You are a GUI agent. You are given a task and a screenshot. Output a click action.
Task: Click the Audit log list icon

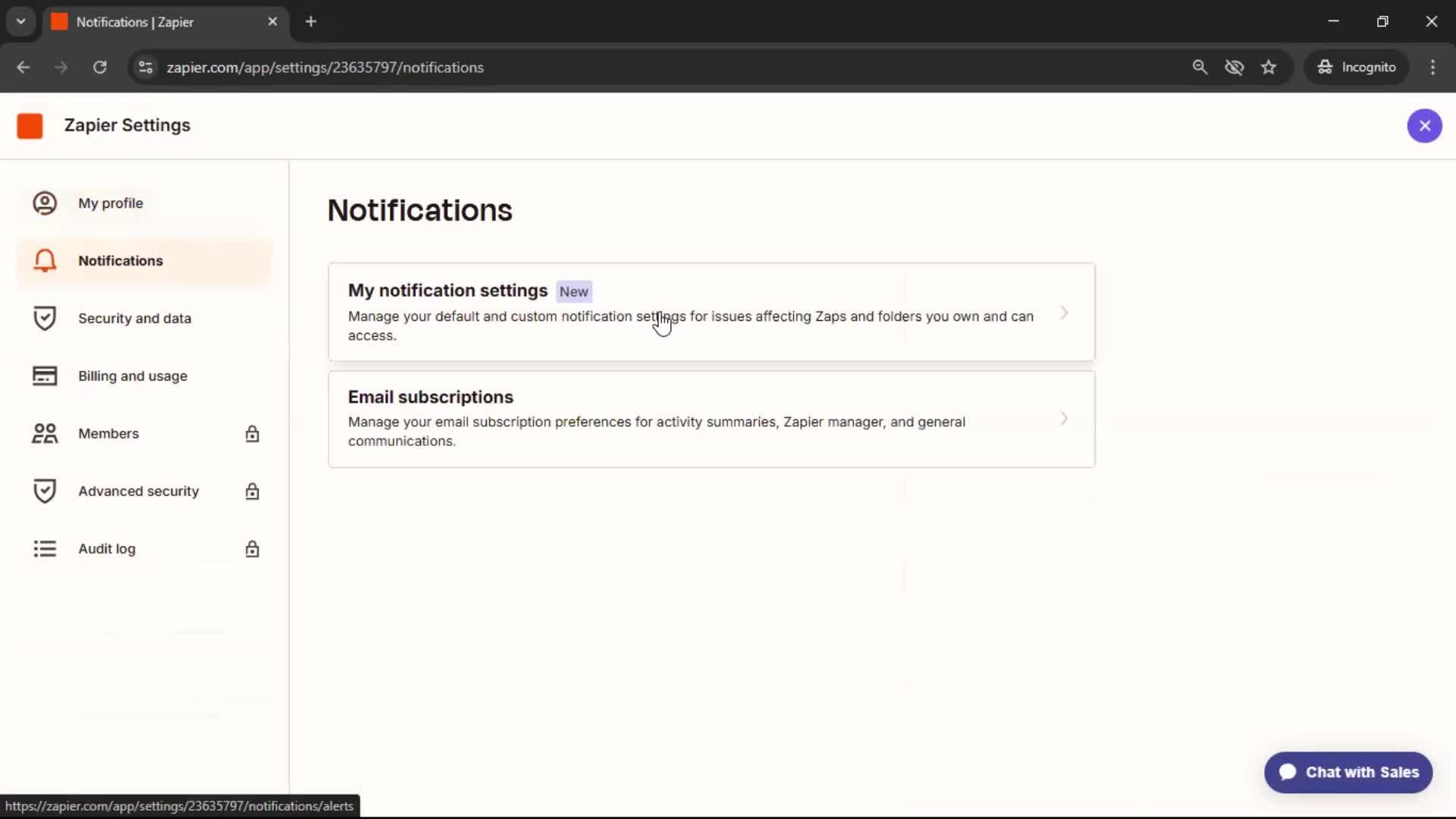(x=45, y=549)
